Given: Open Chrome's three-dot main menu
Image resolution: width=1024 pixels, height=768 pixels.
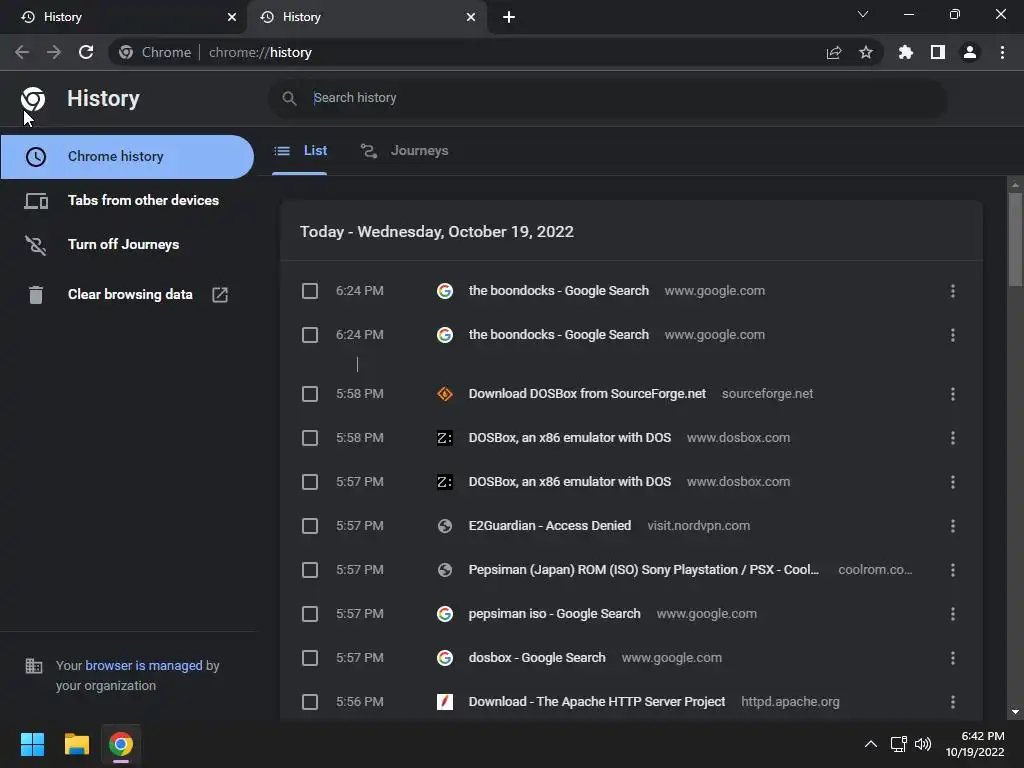Looking at the screenshot, I should pos(1002,52).
